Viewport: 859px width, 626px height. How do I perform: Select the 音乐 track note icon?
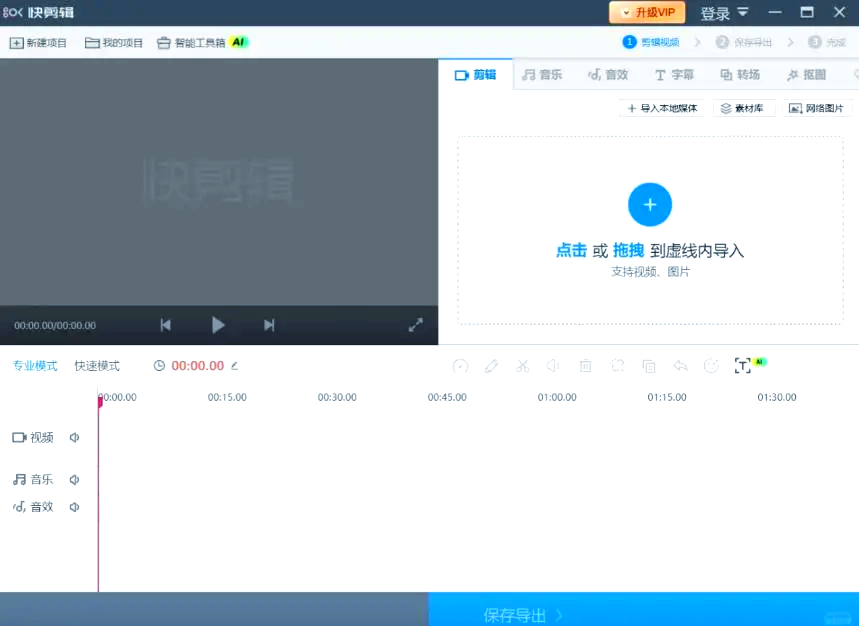[x=20, y=480]
